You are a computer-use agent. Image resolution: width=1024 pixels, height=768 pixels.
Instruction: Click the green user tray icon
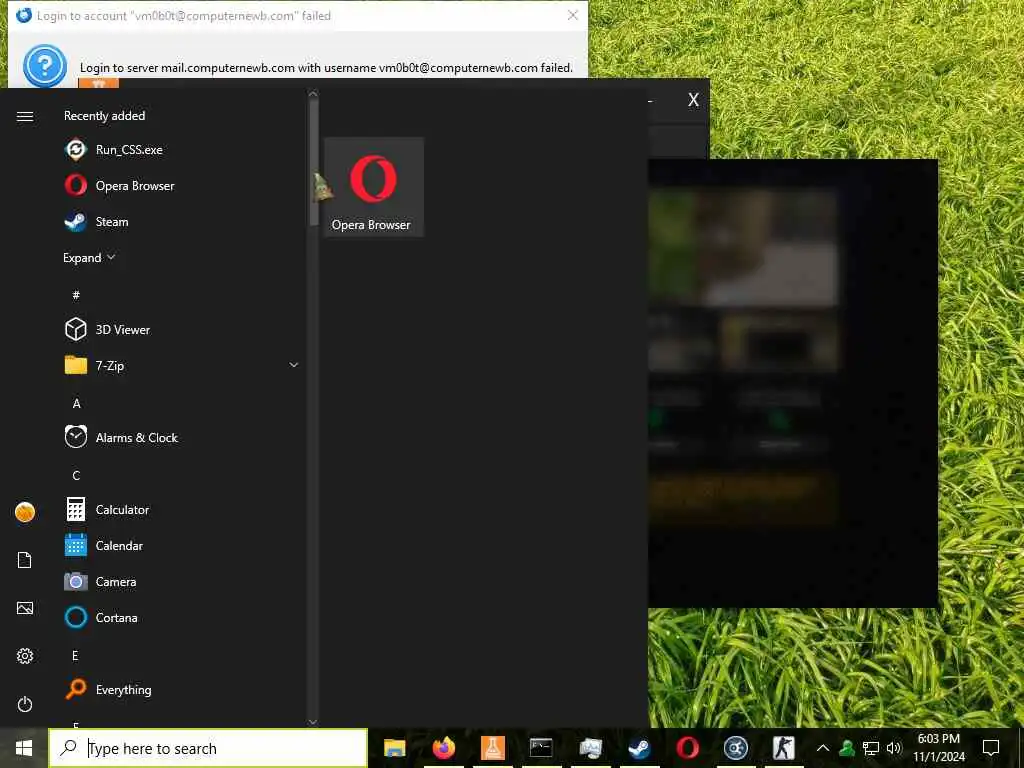click(847, 748)
